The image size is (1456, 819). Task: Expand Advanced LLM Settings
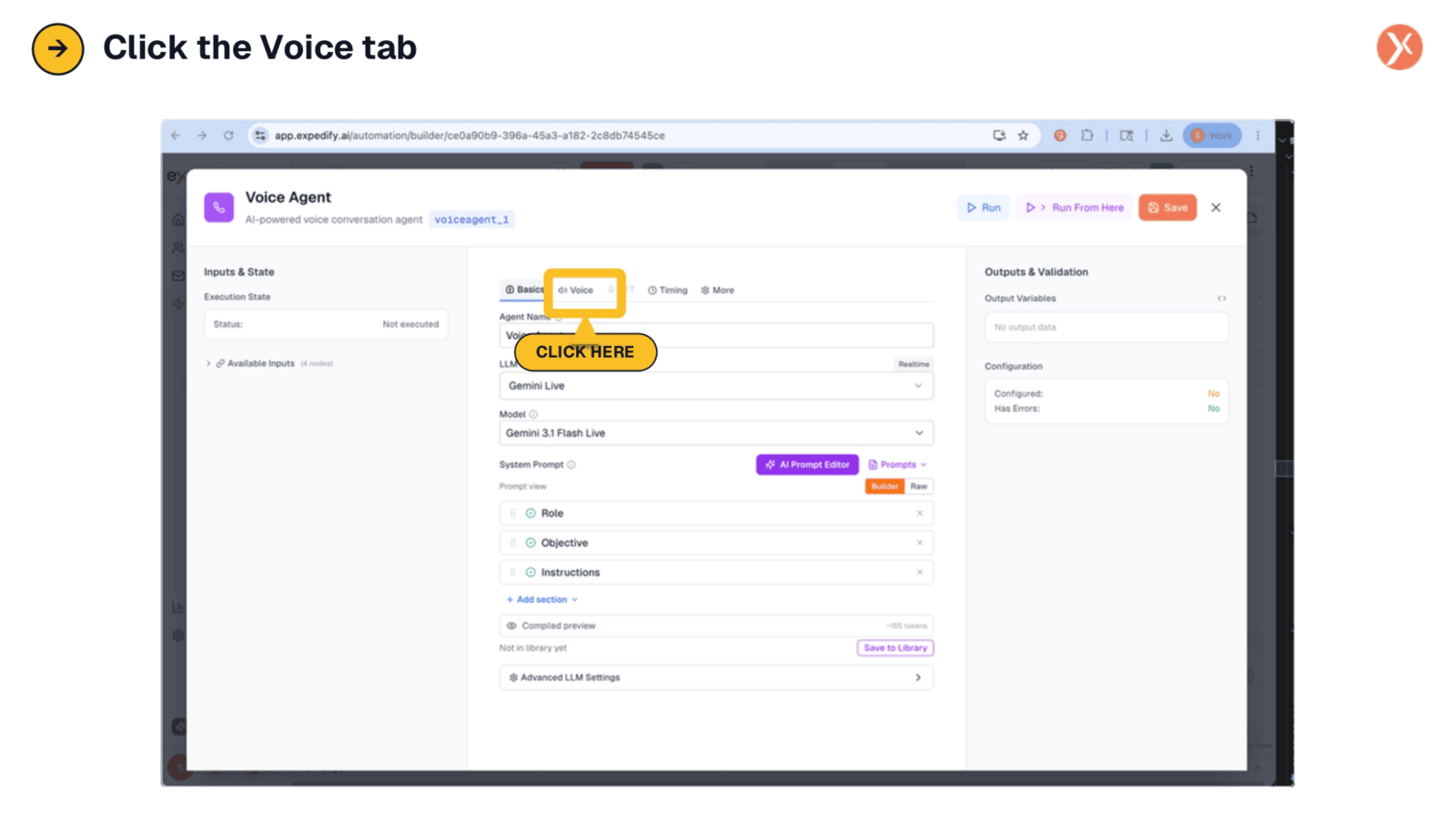(x=716, y=678)
